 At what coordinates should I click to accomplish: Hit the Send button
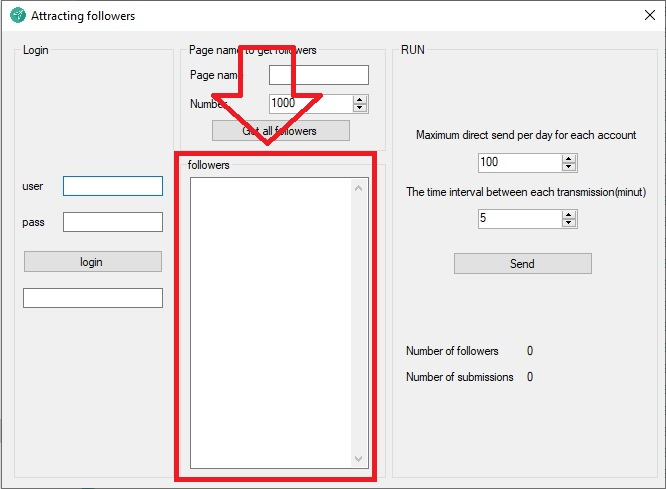522,264
